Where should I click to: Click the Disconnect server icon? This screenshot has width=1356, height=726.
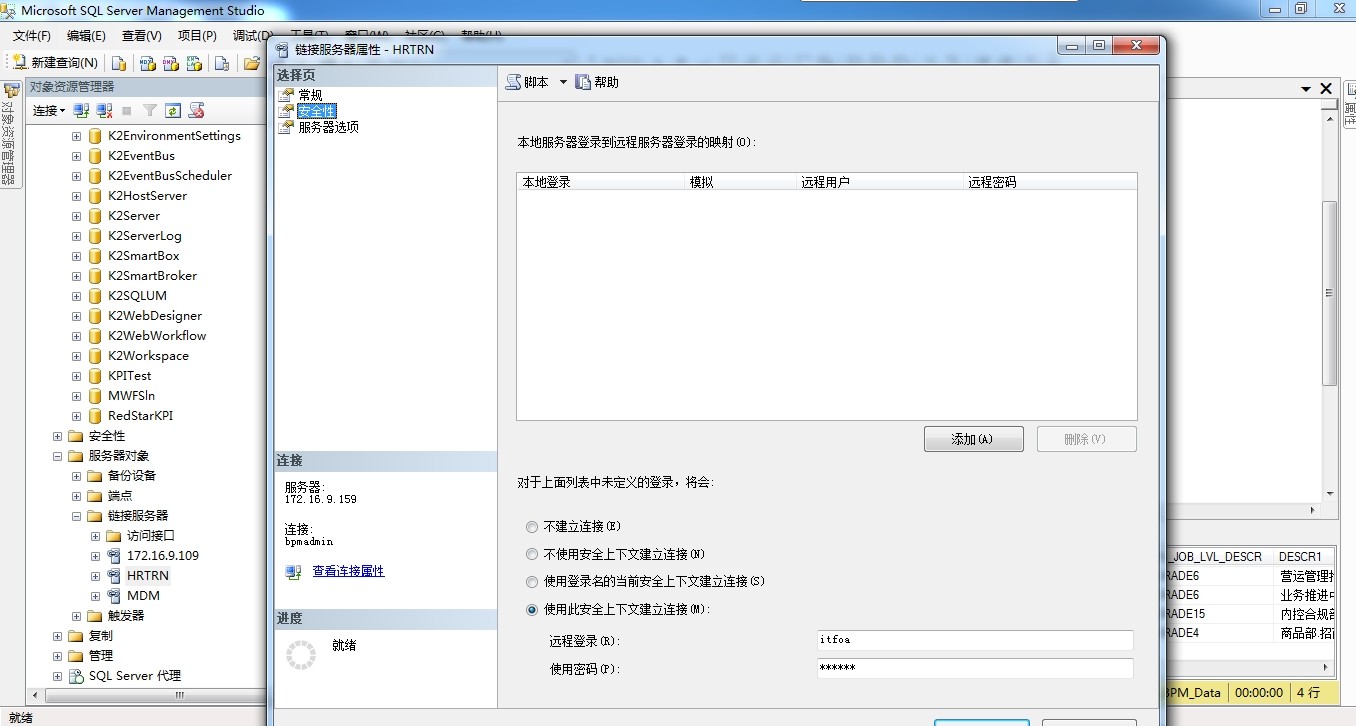(x=104, y=110)
